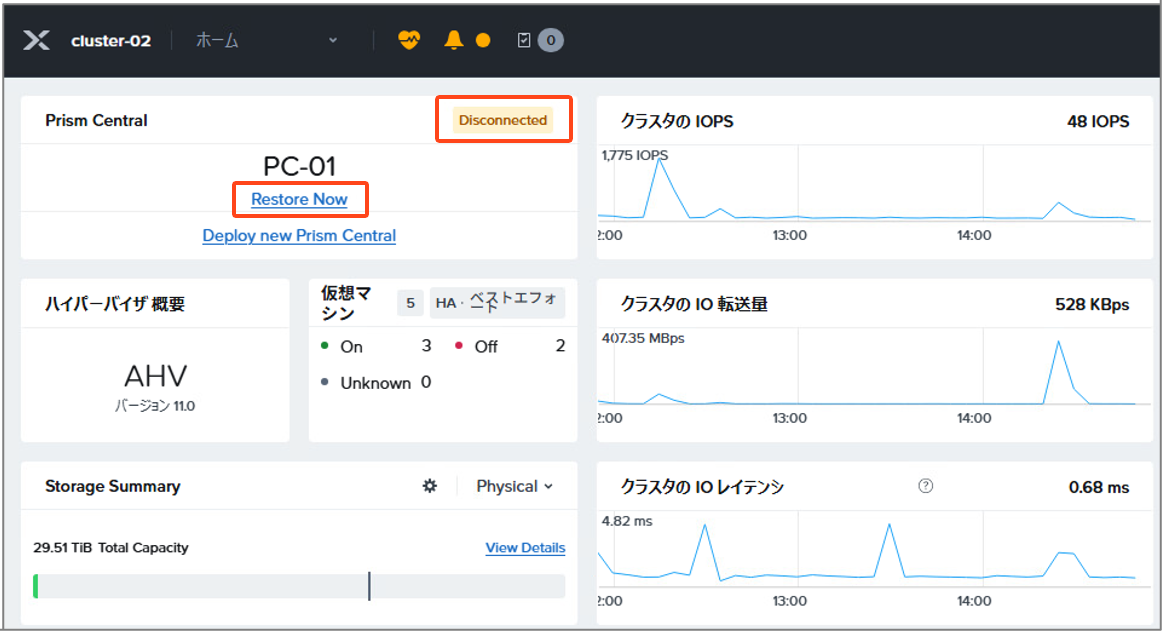Click the Storage Summary widget title
1165x634 pixels.
113,486
